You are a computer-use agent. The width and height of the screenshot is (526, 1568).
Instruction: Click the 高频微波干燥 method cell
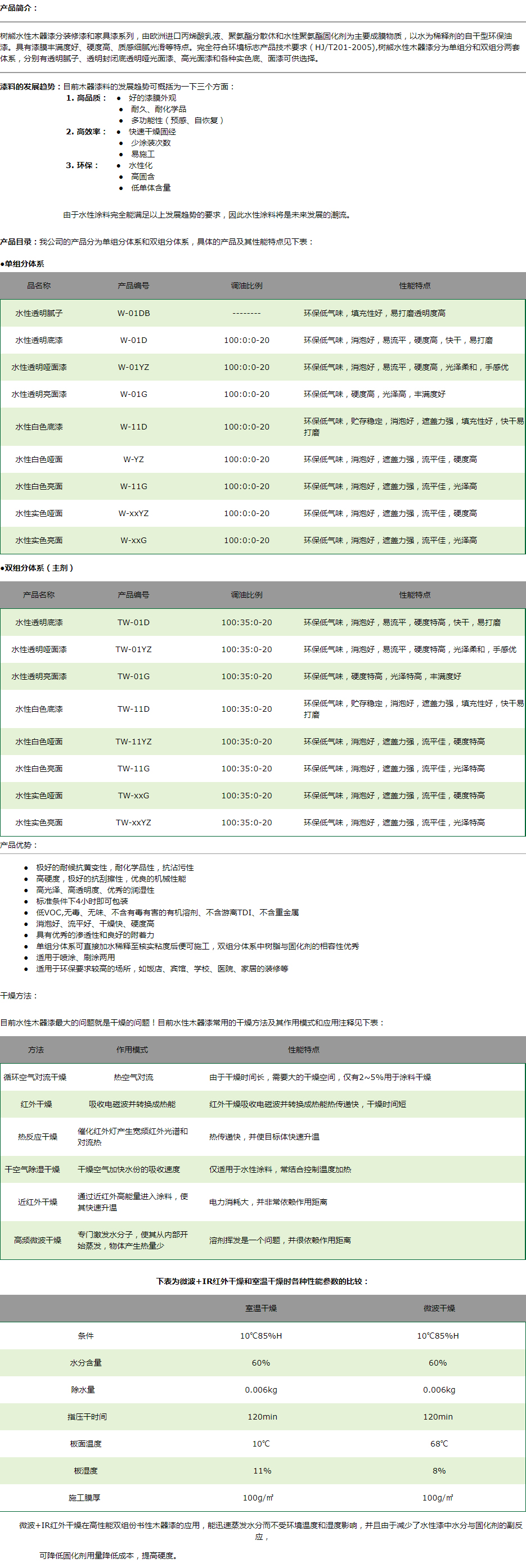(x=38, y=1241)
